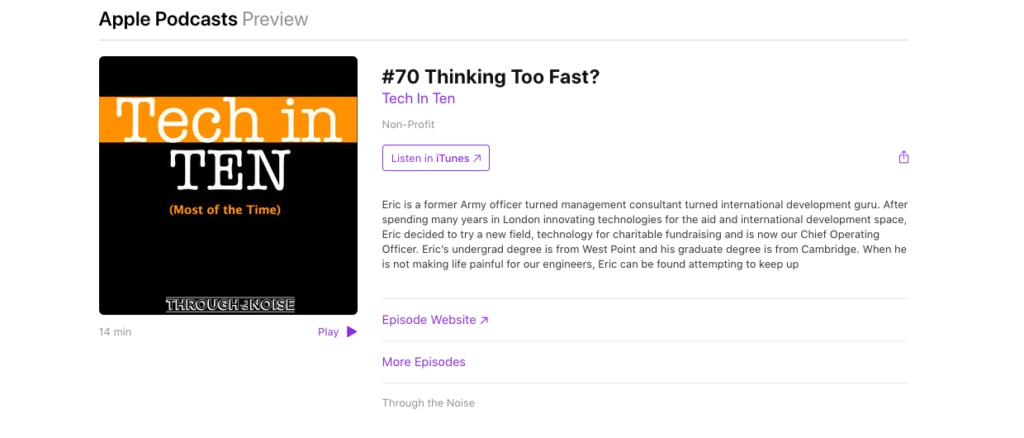Viewport: 1024px width, 438px height.
Task: Open the Episode Website link
Action: (435, 320)
